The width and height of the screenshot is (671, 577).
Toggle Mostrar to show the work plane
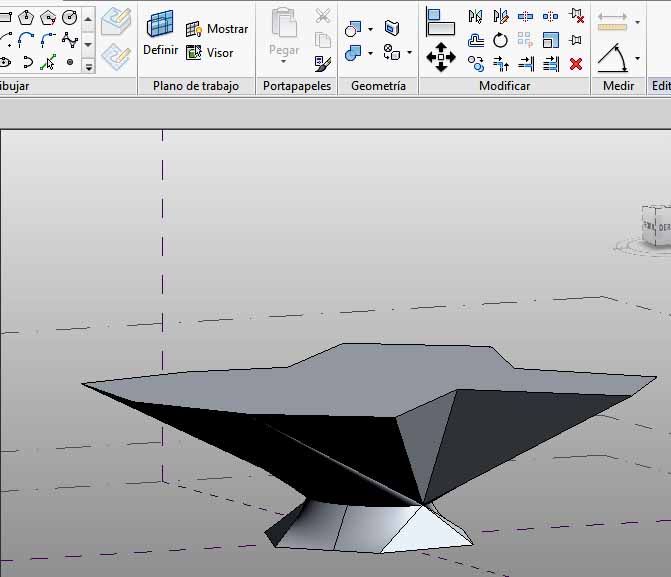(x=217, y=29)
